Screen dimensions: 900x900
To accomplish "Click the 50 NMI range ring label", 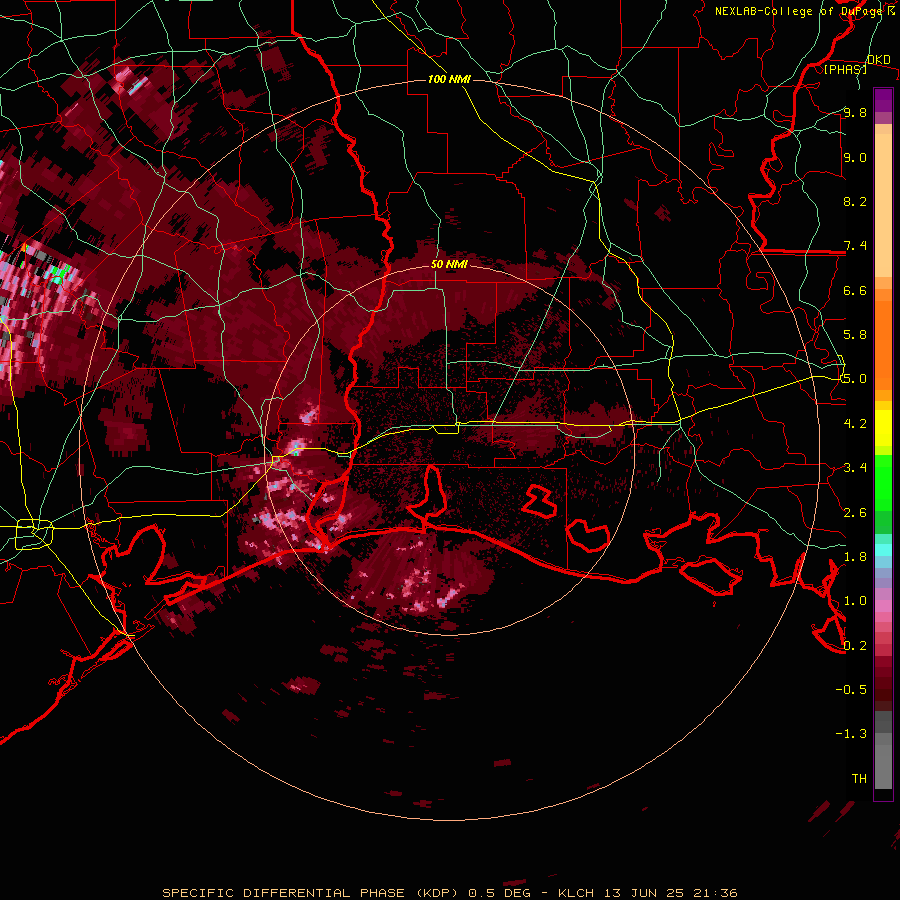I will (x=449, y=264).
